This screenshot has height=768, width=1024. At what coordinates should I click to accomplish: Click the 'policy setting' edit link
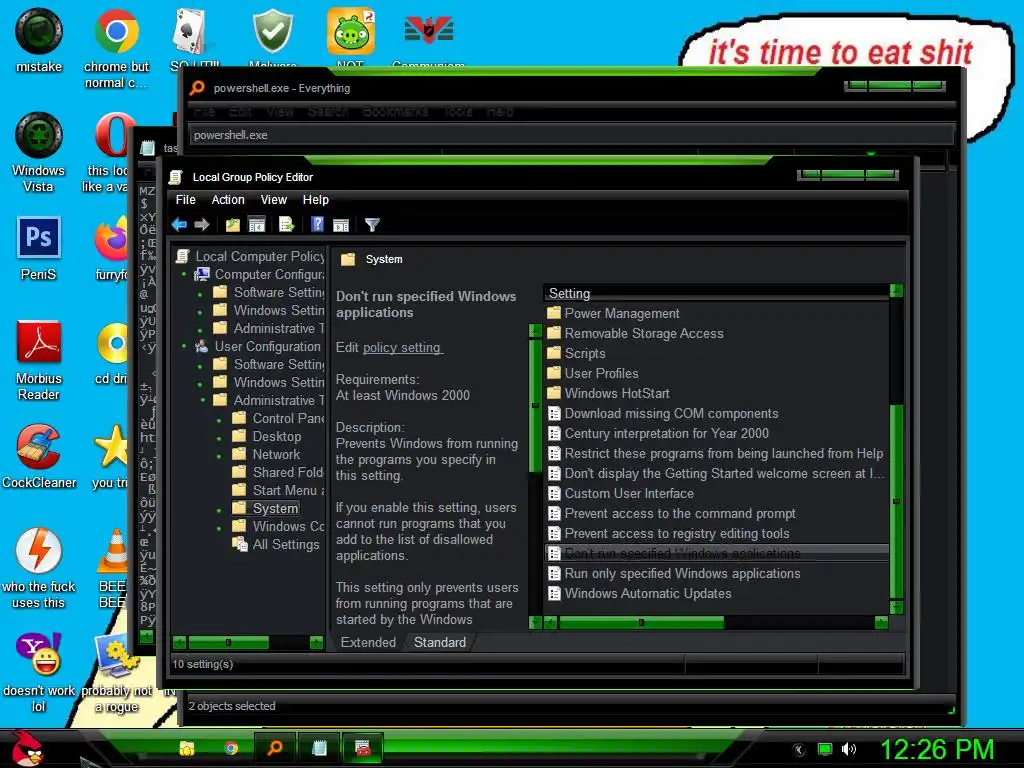[x=402, y=347]
